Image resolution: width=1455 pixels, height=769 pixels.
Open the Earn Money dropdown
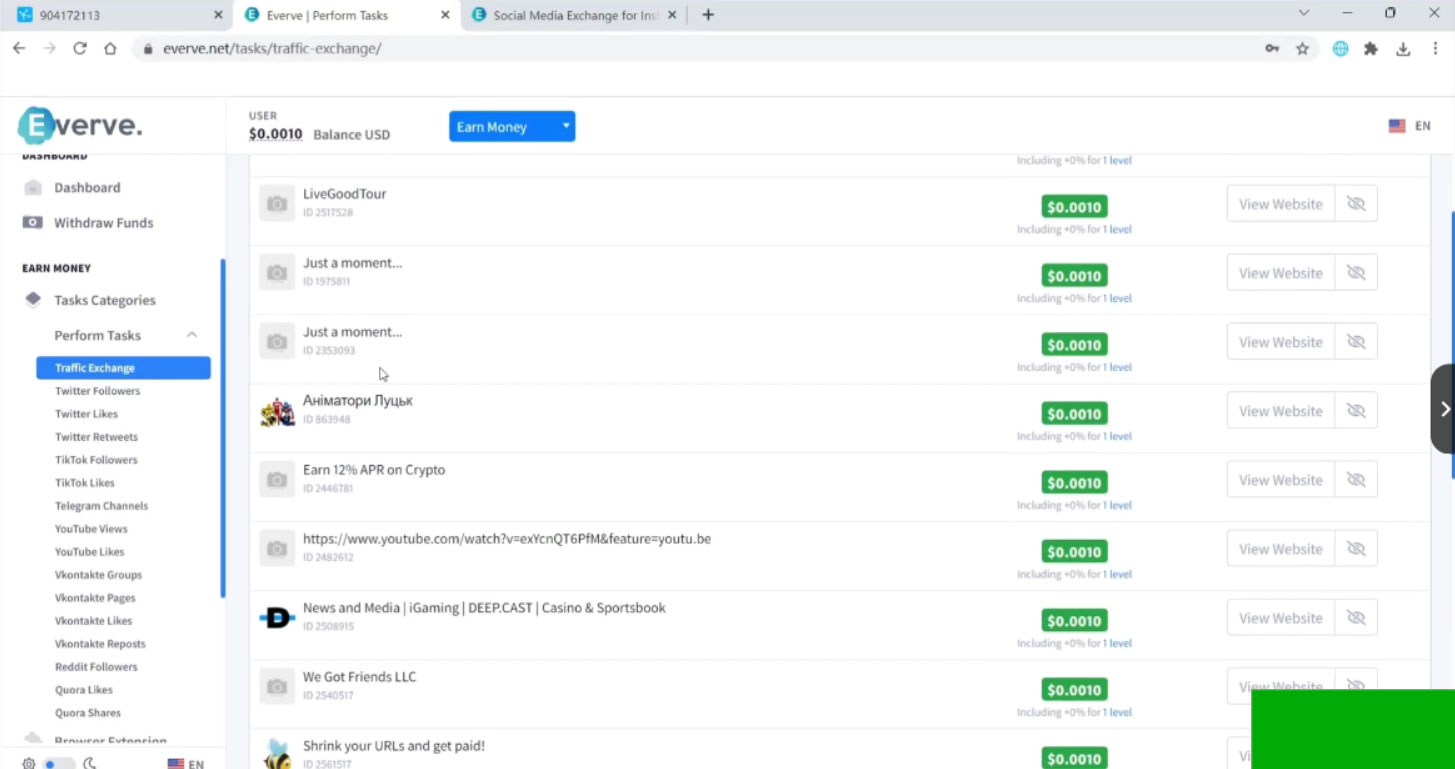511,127
